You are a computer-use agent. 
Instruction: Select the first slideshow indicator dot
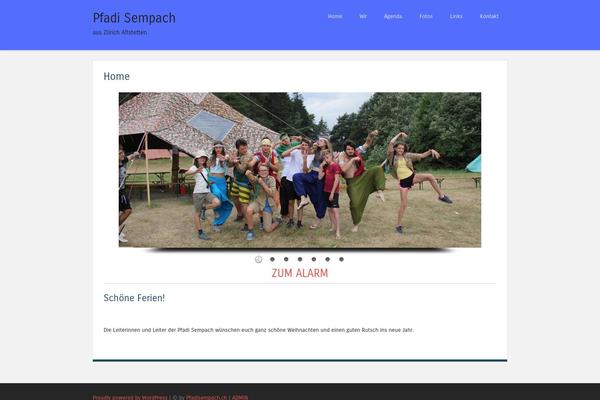pos(258,260)
